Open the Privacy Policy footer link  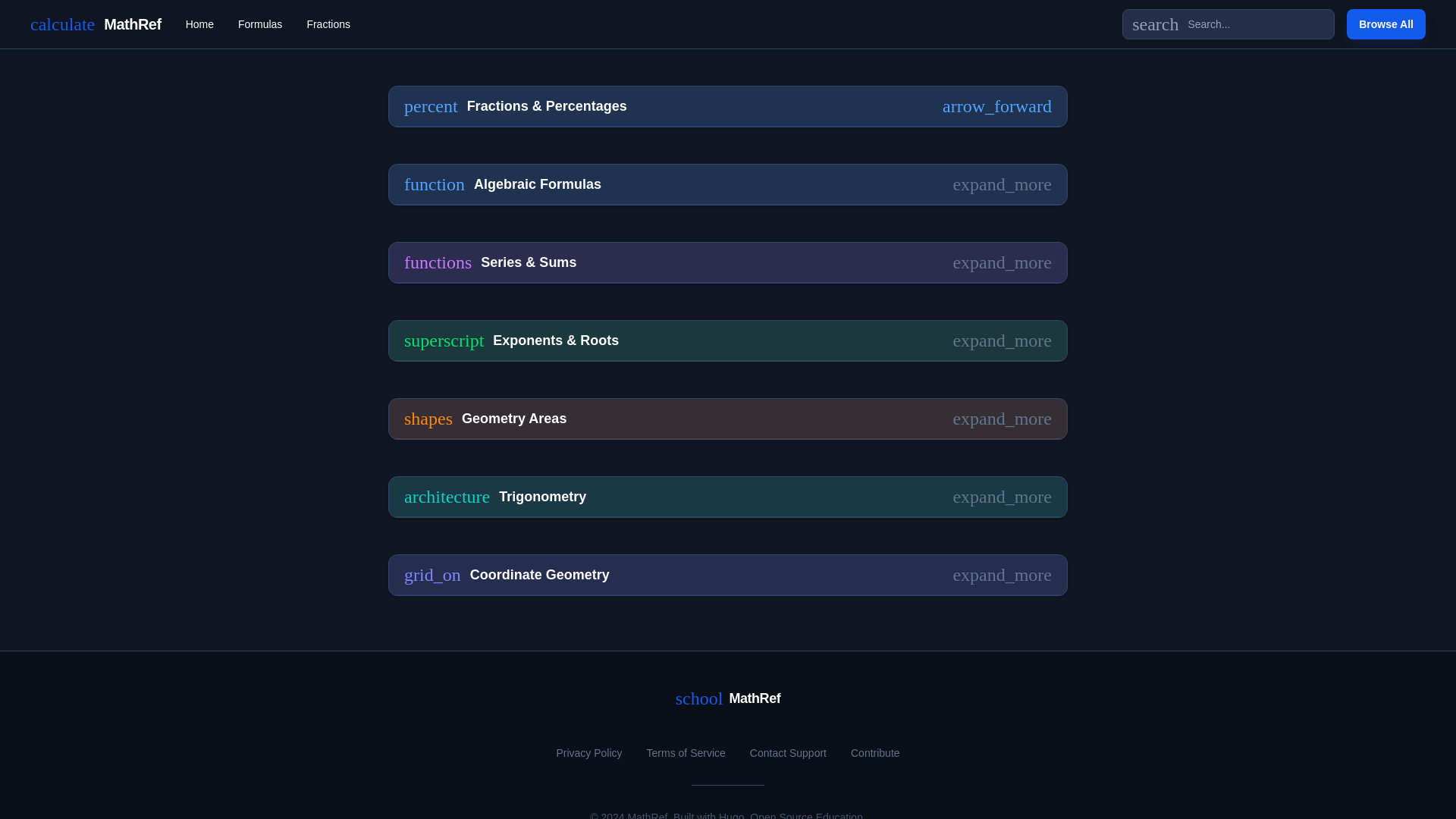coord(588,753)
